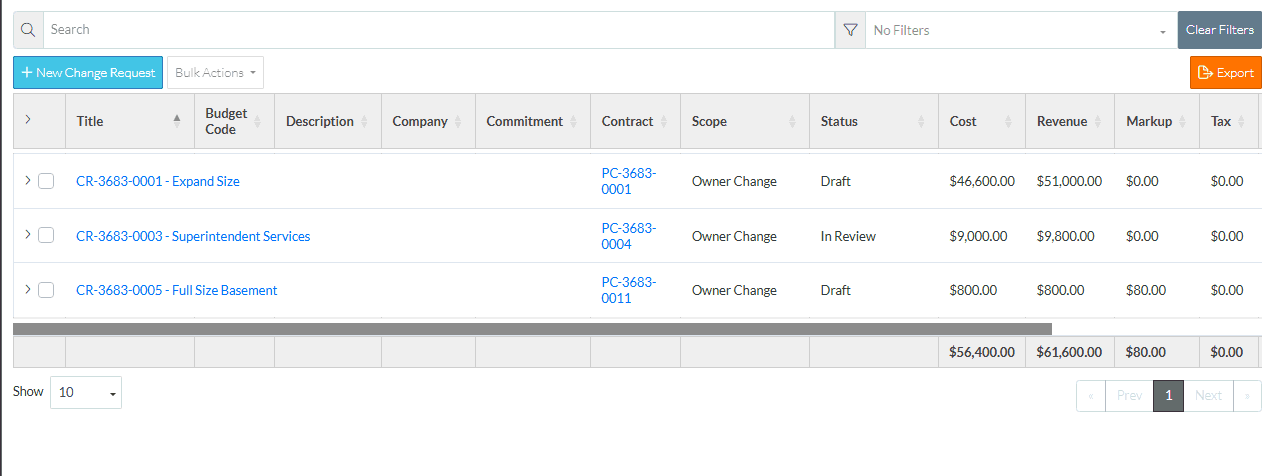Image resolution: width=1284 pixels, height=476 pixels.
Task: Open the No Filters dropdown
Action: click(x=1020, y=31)
